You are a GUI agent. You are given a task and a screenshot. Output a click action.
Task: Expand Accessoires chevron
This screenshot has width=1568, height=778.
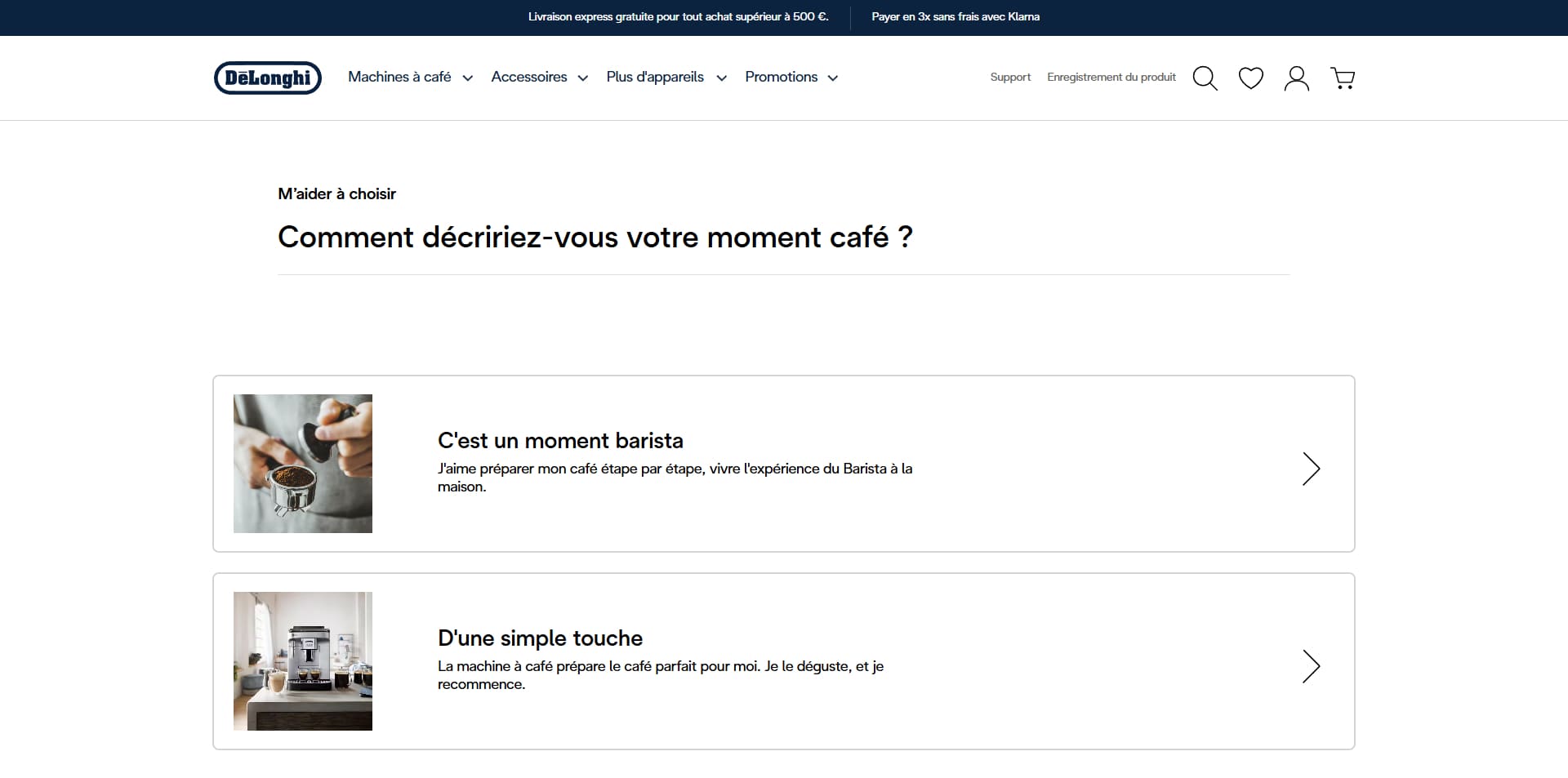(x=583, y=78)
